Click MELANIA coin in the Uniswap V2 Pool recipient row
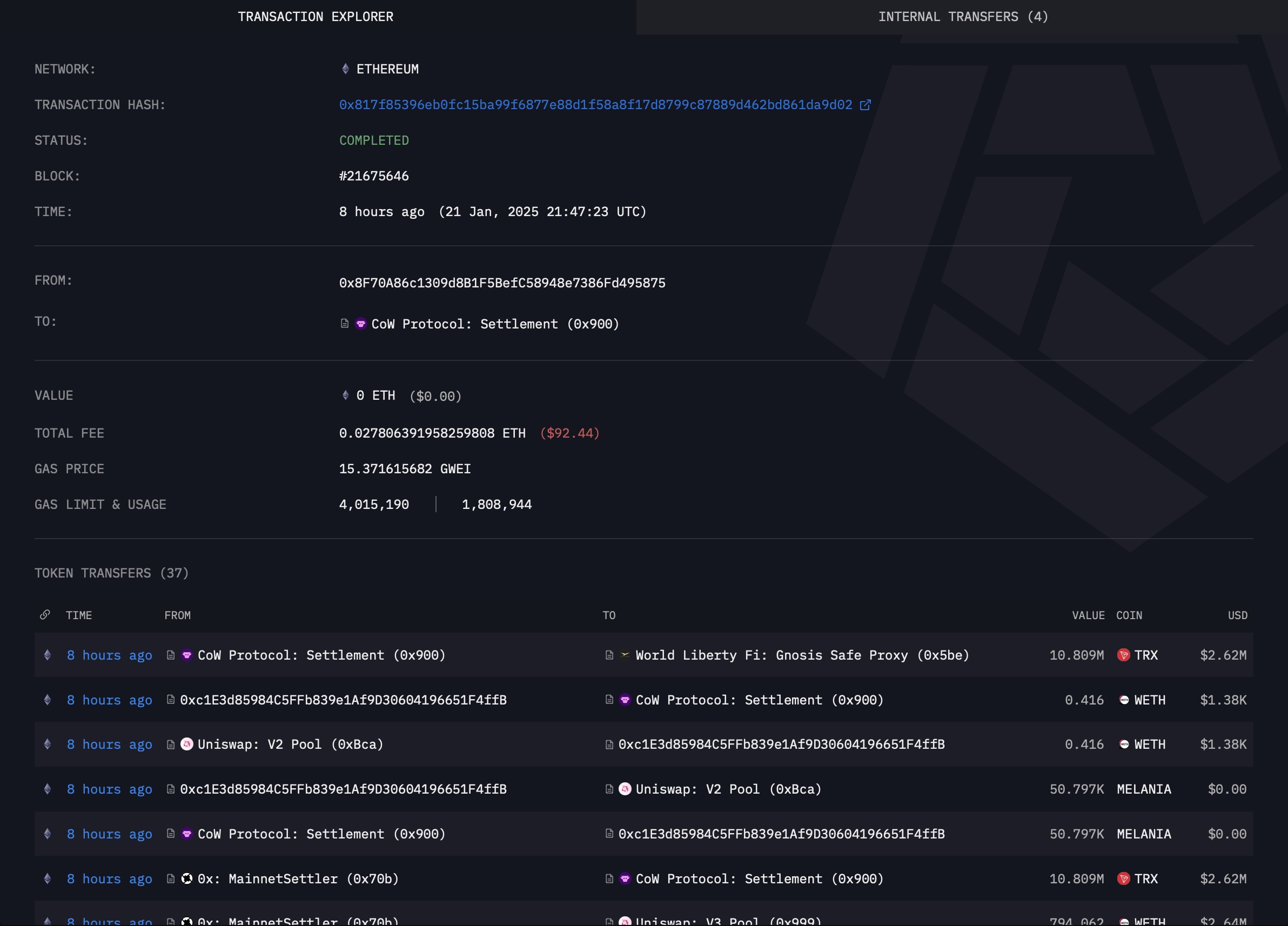The image size is (1288, 926). (x=1144, y=789)
